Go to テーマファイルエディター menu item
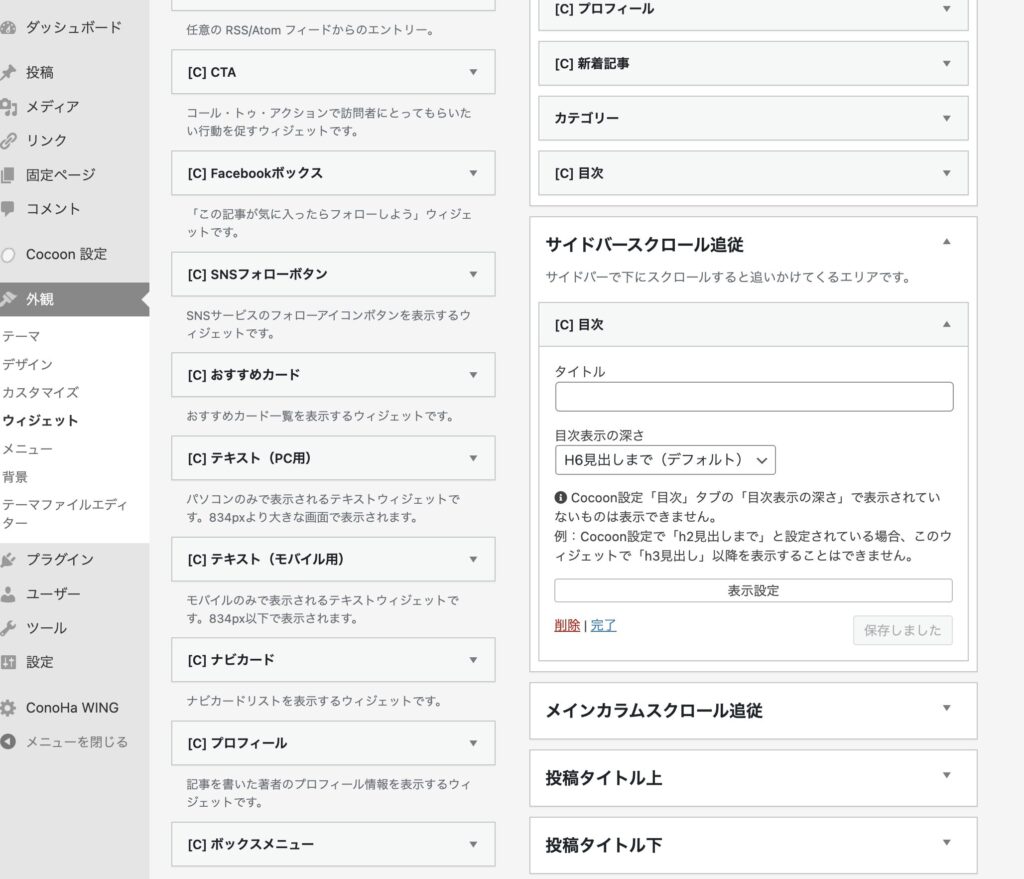Screen dimensions: 1024x879 pyautogui.click(x=64, y=514)
